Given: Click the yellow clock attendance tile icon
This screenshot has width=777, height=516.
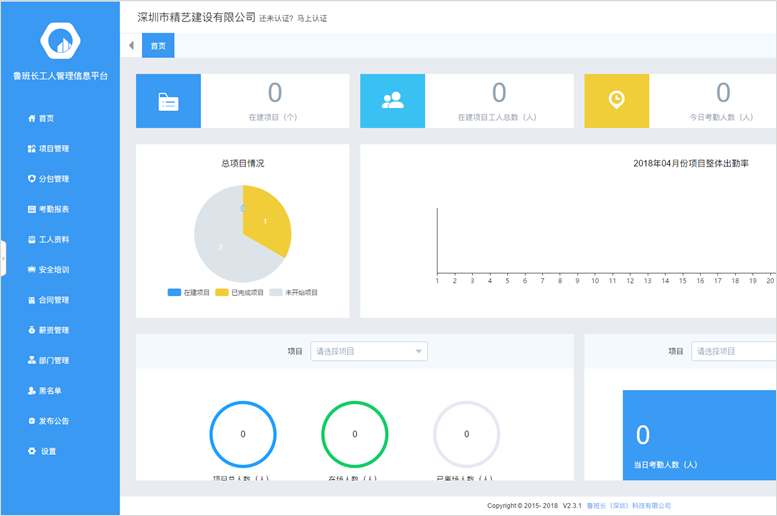Looking at the screenshot, I should 616,101.
